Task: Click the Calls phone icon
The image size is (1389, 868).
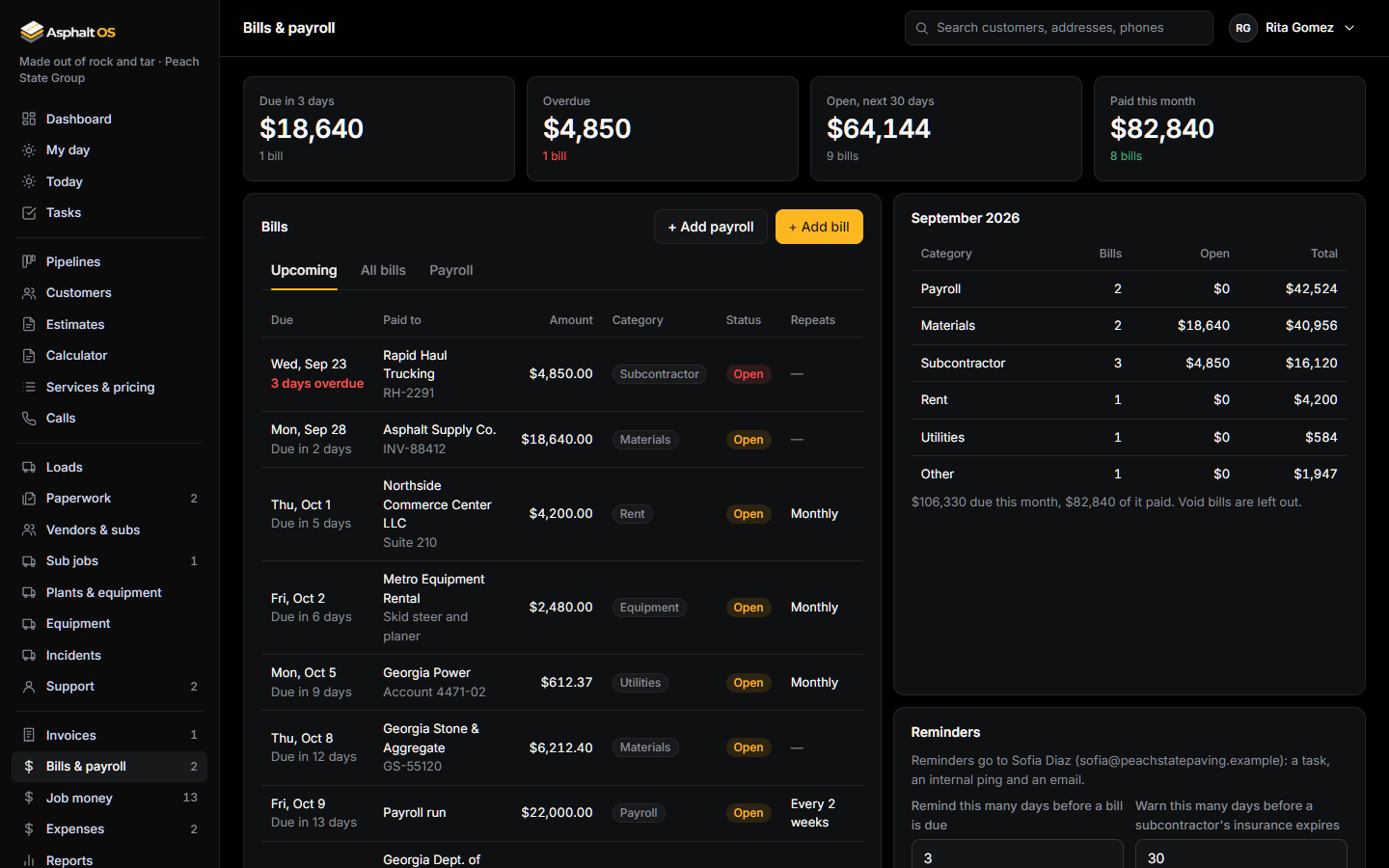Action: (29, 419)
